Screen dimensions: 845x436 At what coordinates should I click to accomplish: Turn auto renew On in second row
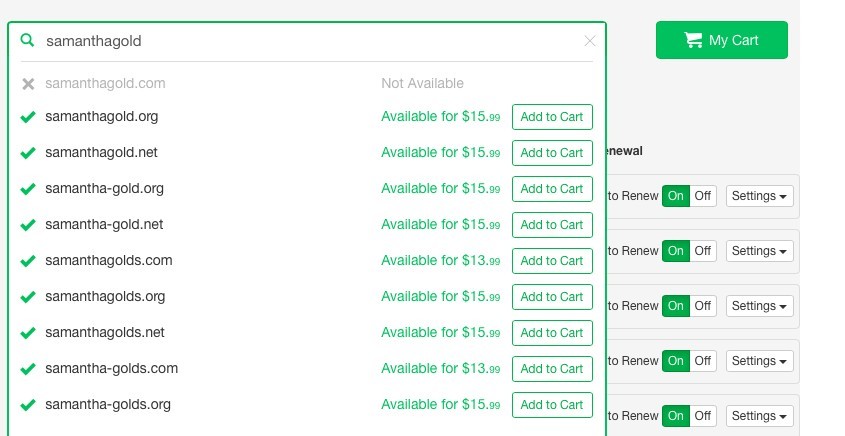(676, 251)
